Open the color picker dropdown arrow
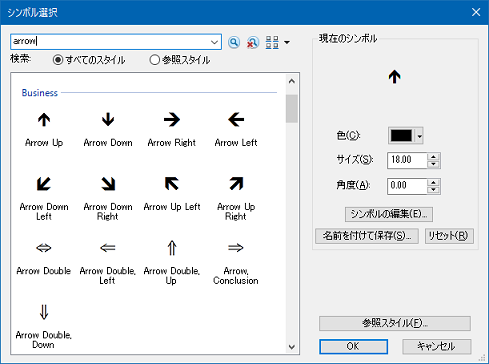The height and width of the screenshot is (364, 489). 419,136
